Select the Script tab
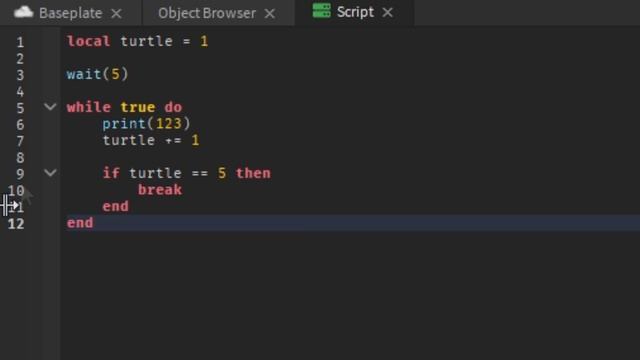The height and width of the screenshot is (360, 640). click(x=355, y=12)
